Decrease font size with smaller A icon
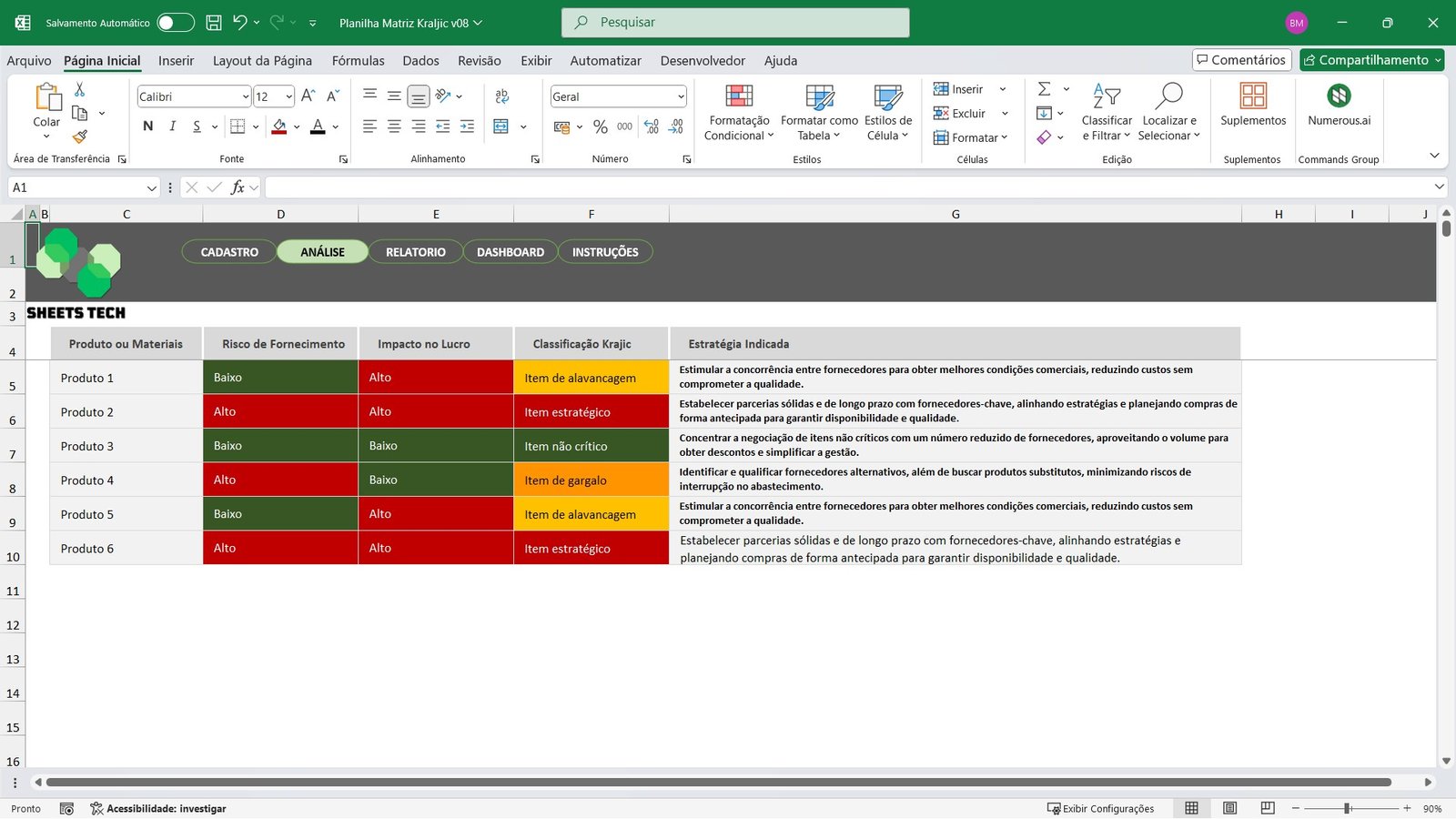This screenshot has height=819, width=1456. pyautogui.click(x=332, y=96)
